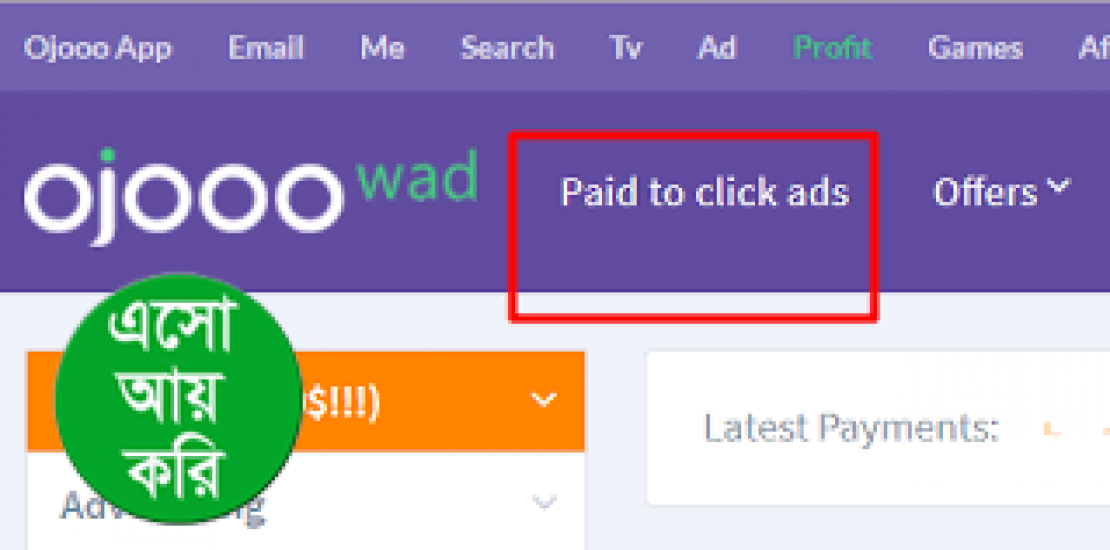Open Ojooo App in top bar
Viewport: 1110px width, 550px height.
(98, 49)
